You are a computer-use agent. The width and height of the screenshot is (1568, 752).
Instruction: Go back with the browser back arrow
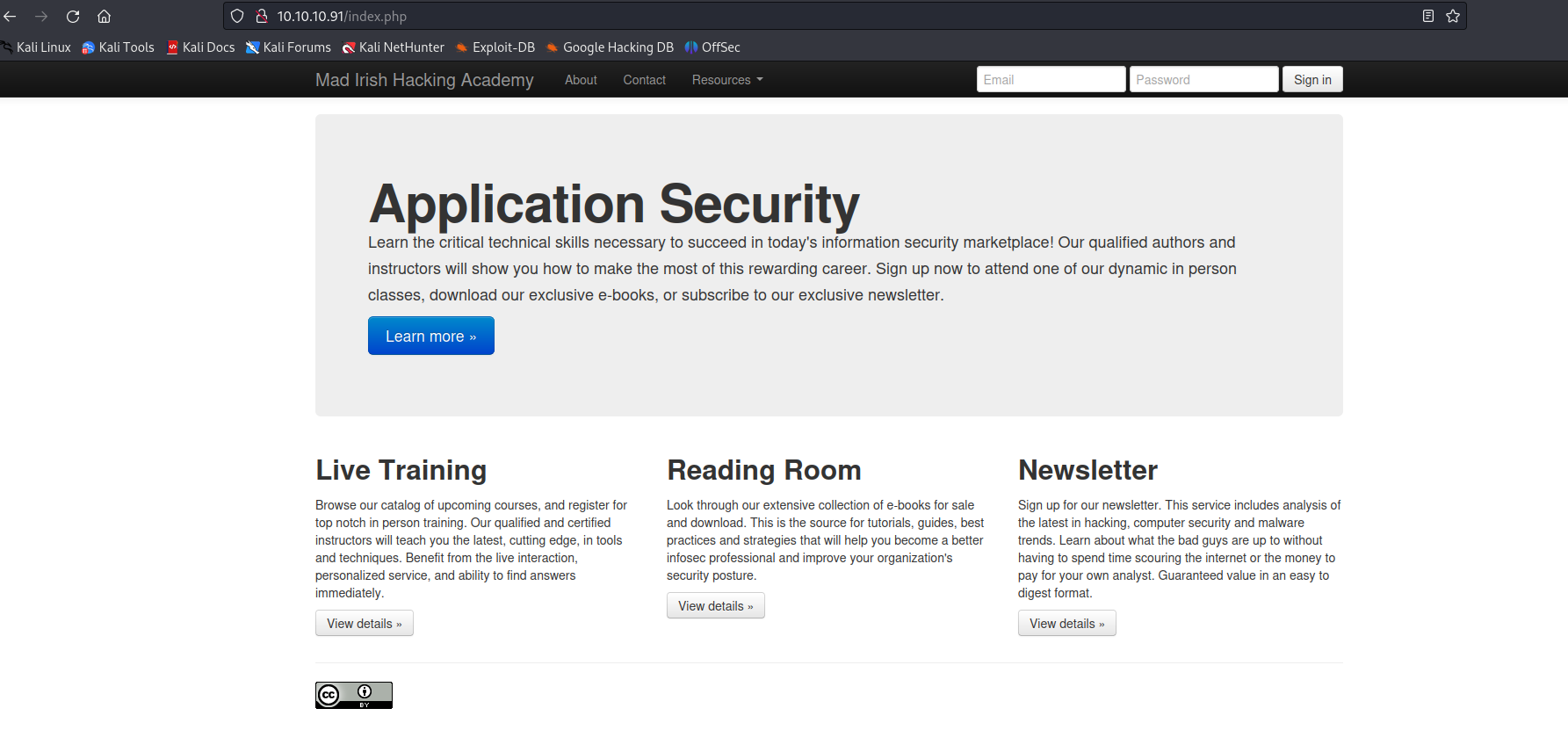click(11, 16)
